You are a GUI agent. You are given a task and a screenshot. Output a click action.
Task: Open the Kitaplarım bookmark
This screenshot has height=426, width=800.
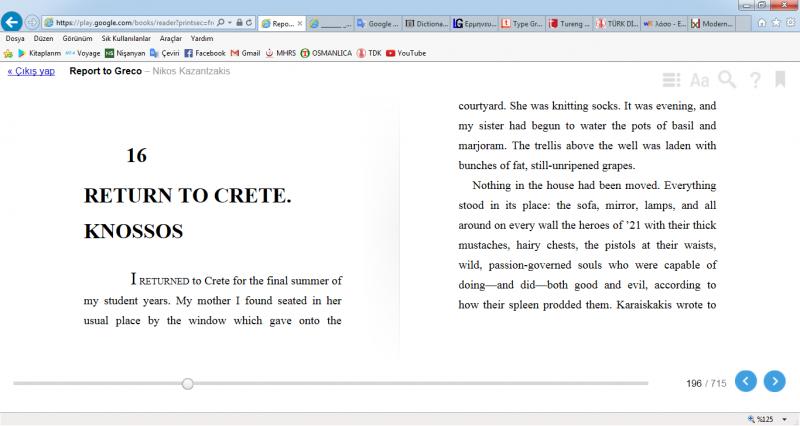39,53
